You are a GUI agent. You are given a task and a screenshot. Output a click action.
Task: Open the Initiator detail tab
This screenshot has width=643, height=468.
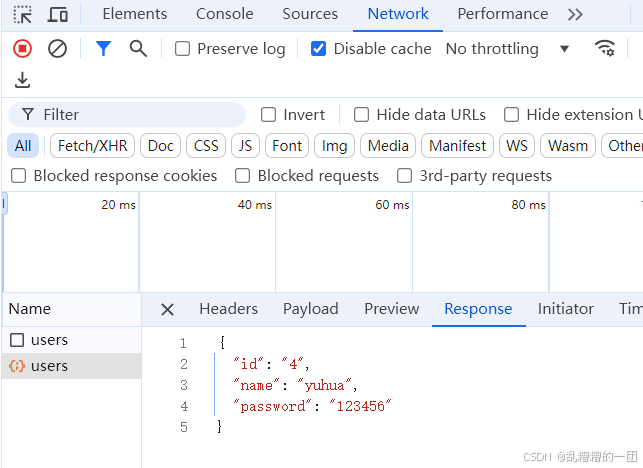point(566,309)
